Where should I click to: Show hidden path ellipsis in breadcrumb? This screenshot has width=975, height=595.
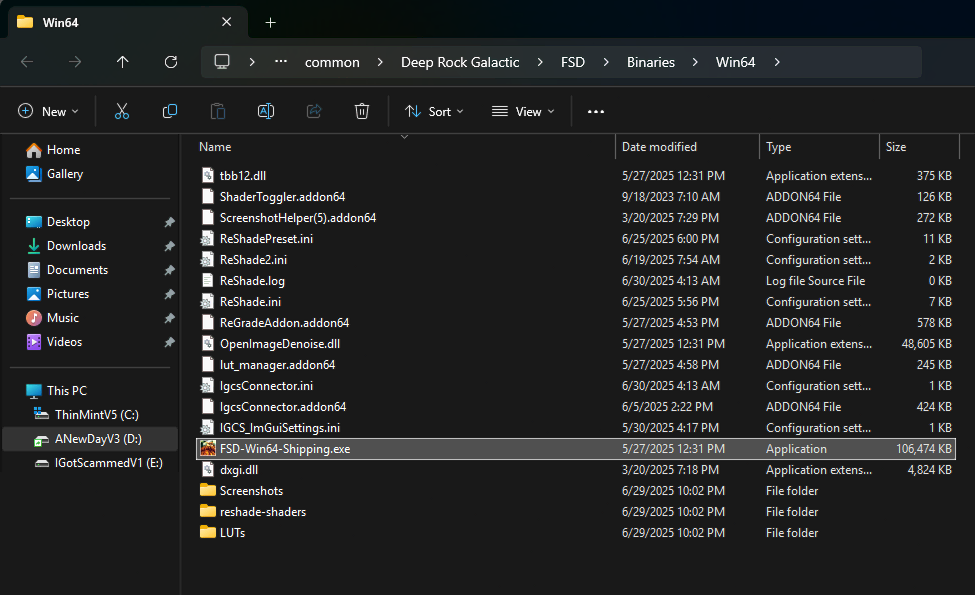click(x=281, y=61)
